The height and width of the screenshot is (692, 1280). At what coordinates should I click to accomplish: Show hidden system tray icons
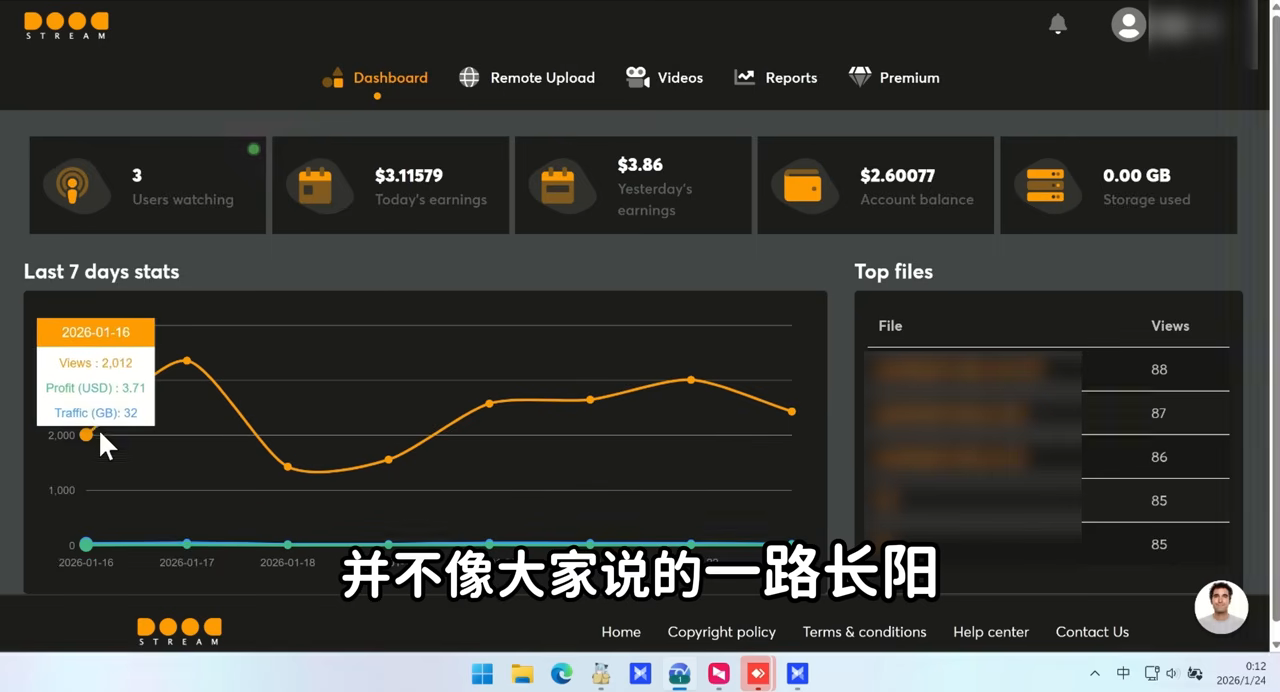tap(1095, 674)
